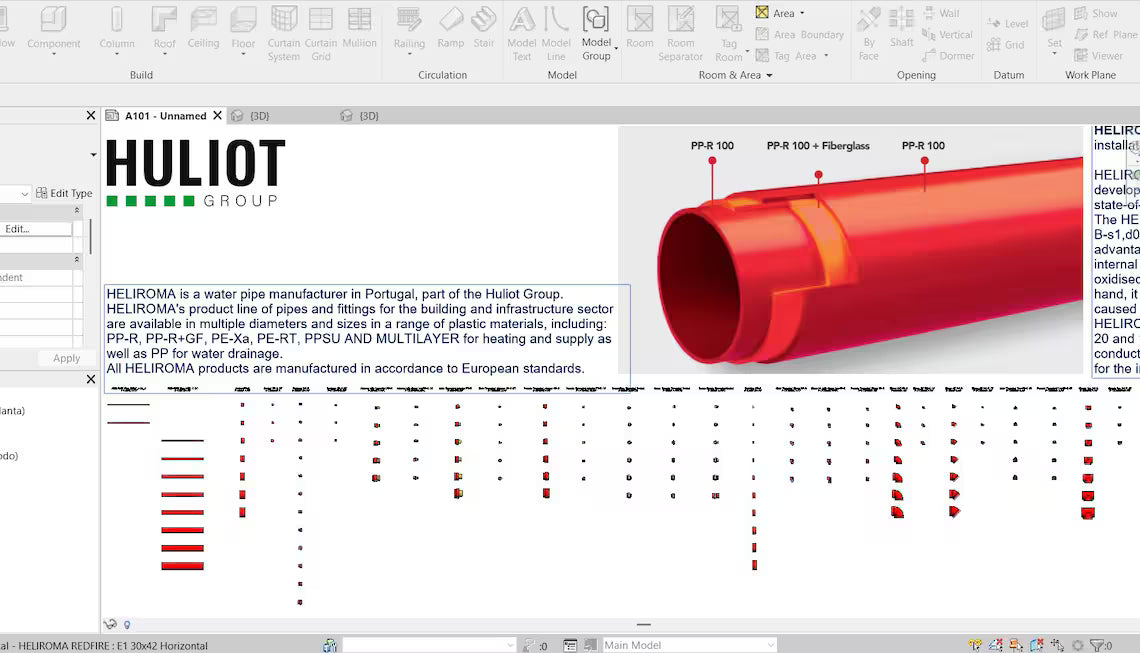Select the Stair tool
The width and height of the screenshot is (1140, 653).
coord(483,28)
